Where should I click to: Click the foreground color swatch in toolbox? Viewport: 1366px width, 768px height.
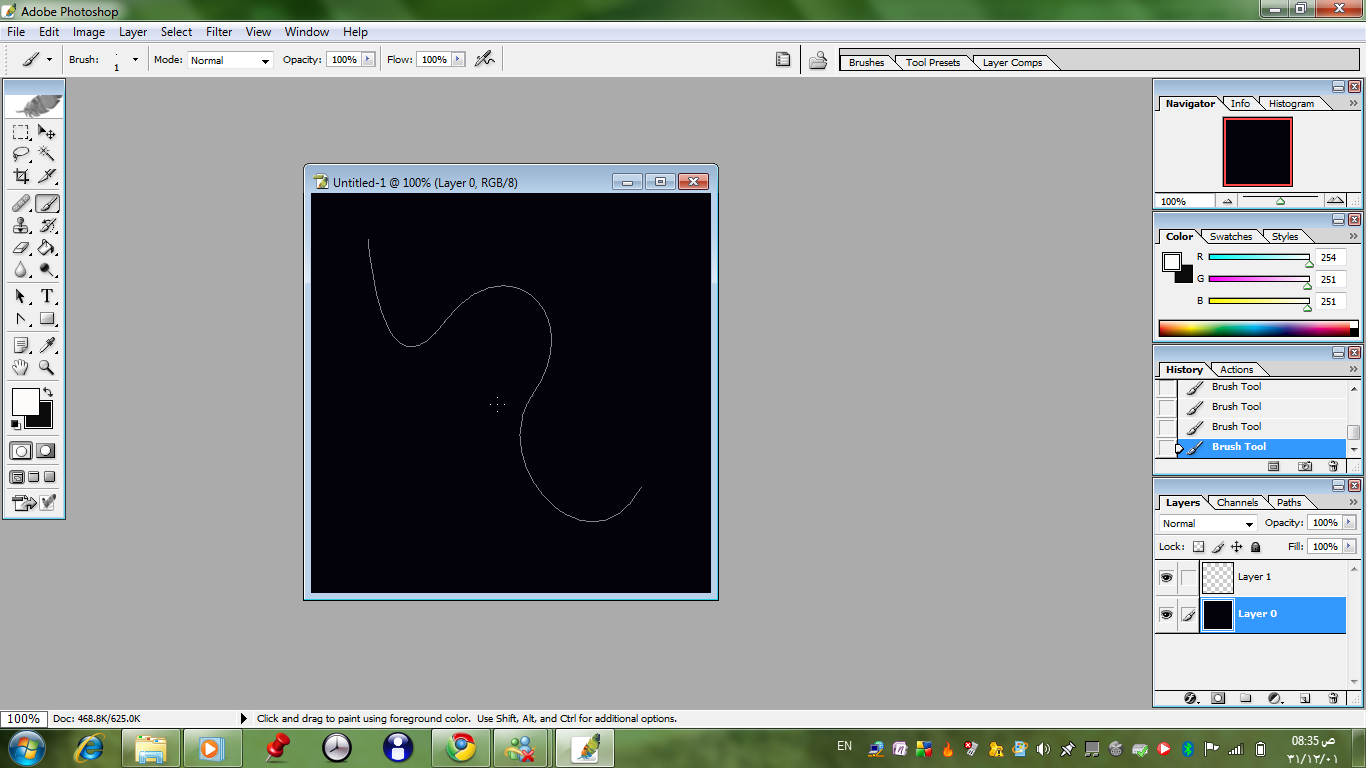[24, 401]
